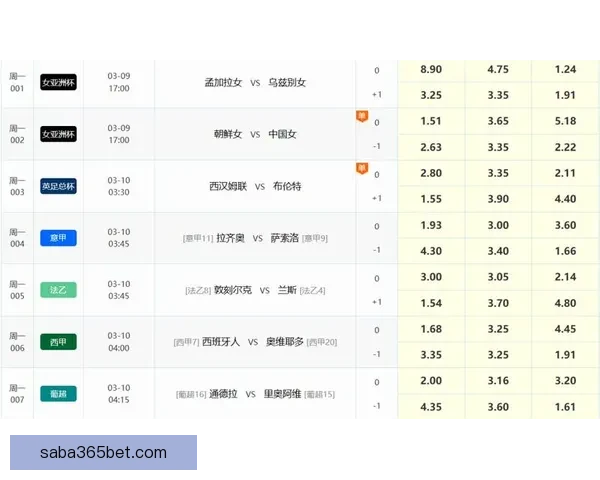The height and width of the screenshot is (480, 600).
Task: Choose 3.60 away odds for 萨索洛
Action: click(x=565, y=225)
